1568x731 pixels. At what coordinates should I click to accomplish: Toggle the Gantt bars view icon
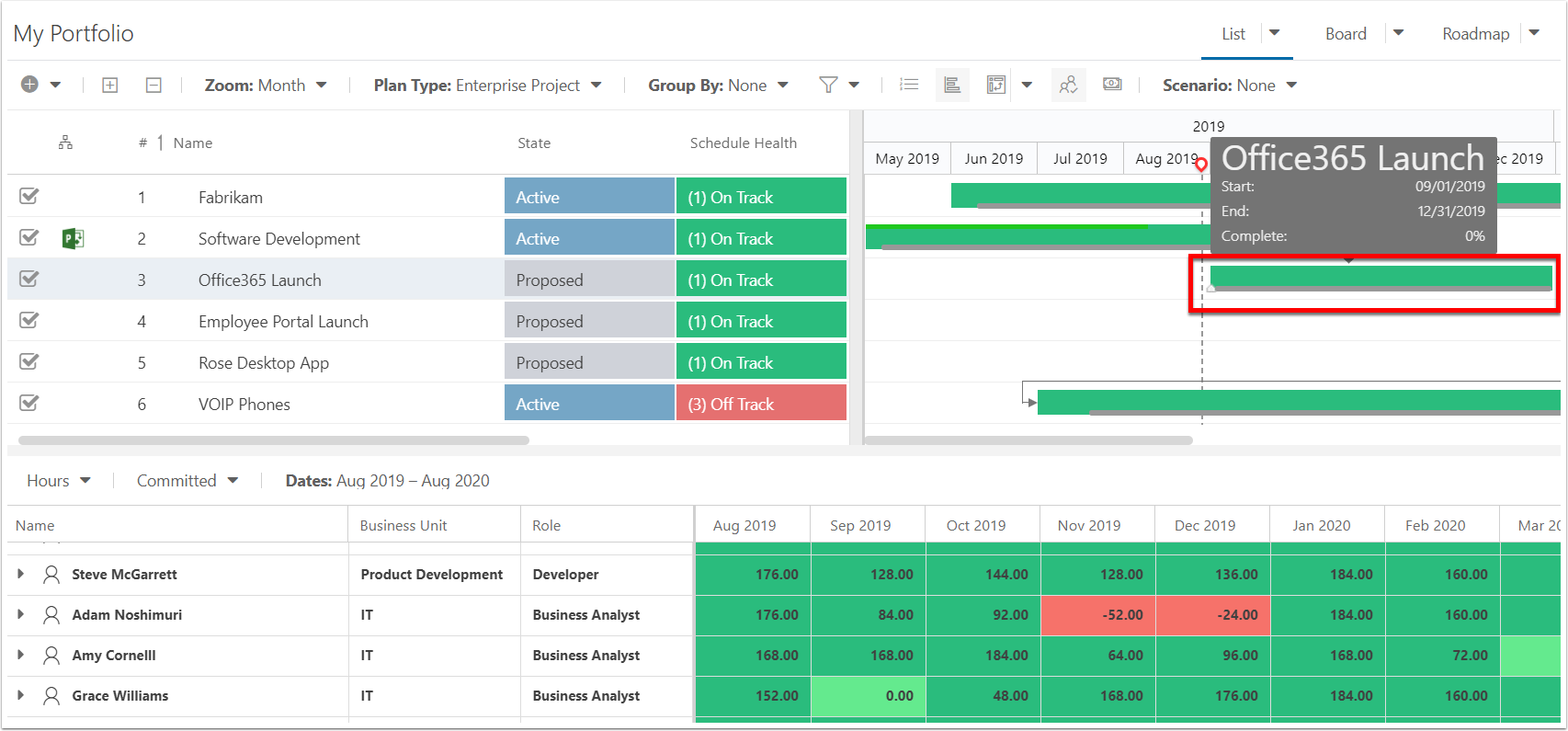point(952,86)
